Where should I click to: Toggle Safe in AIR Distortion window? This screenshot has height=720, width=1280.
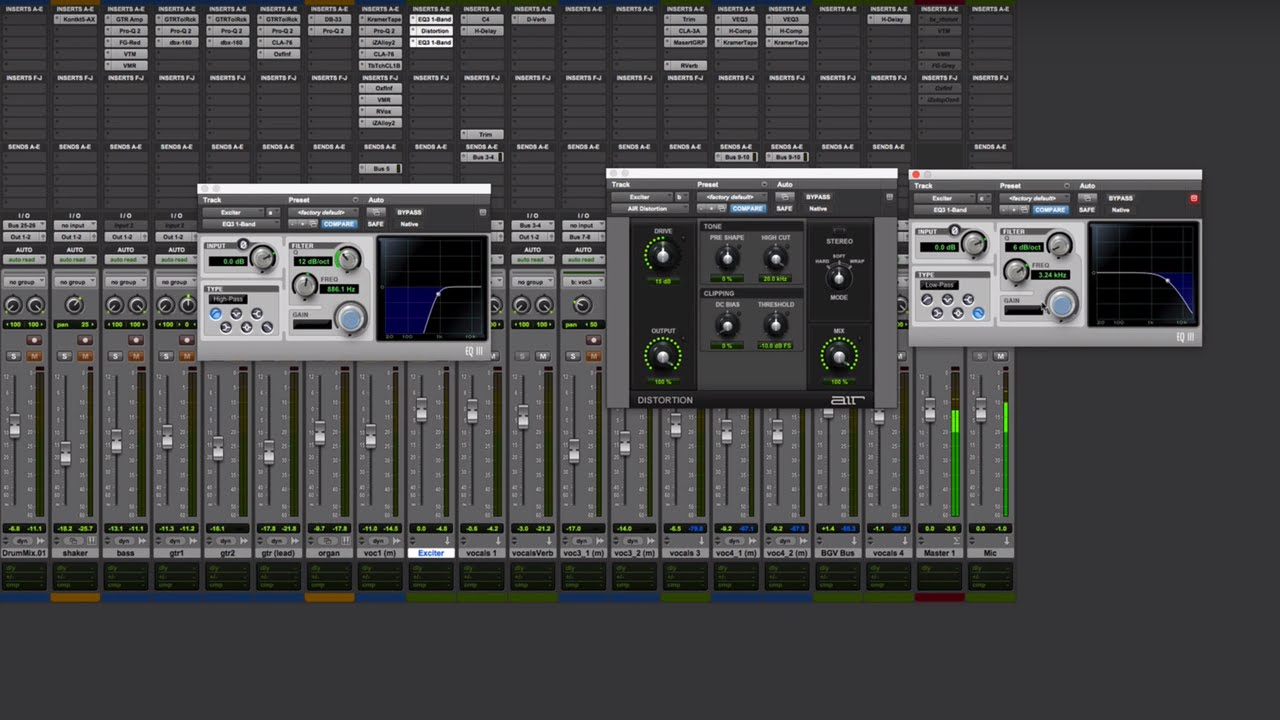pyautogui.click(x=784, y=208)
